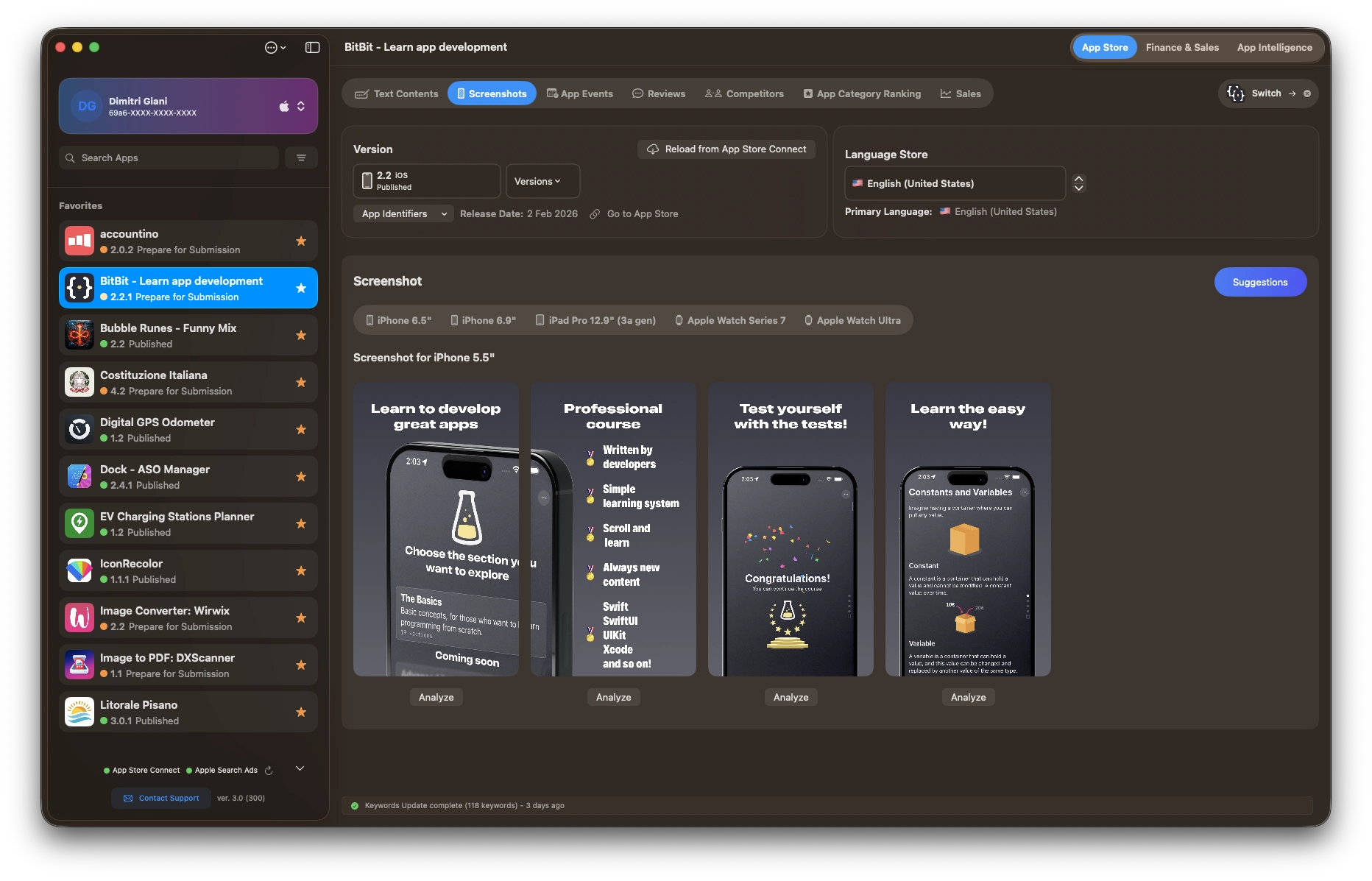This screenshot has width=1372, height=881.
Task: Toggle the star on IconRecolor
Action: [301, 570]
